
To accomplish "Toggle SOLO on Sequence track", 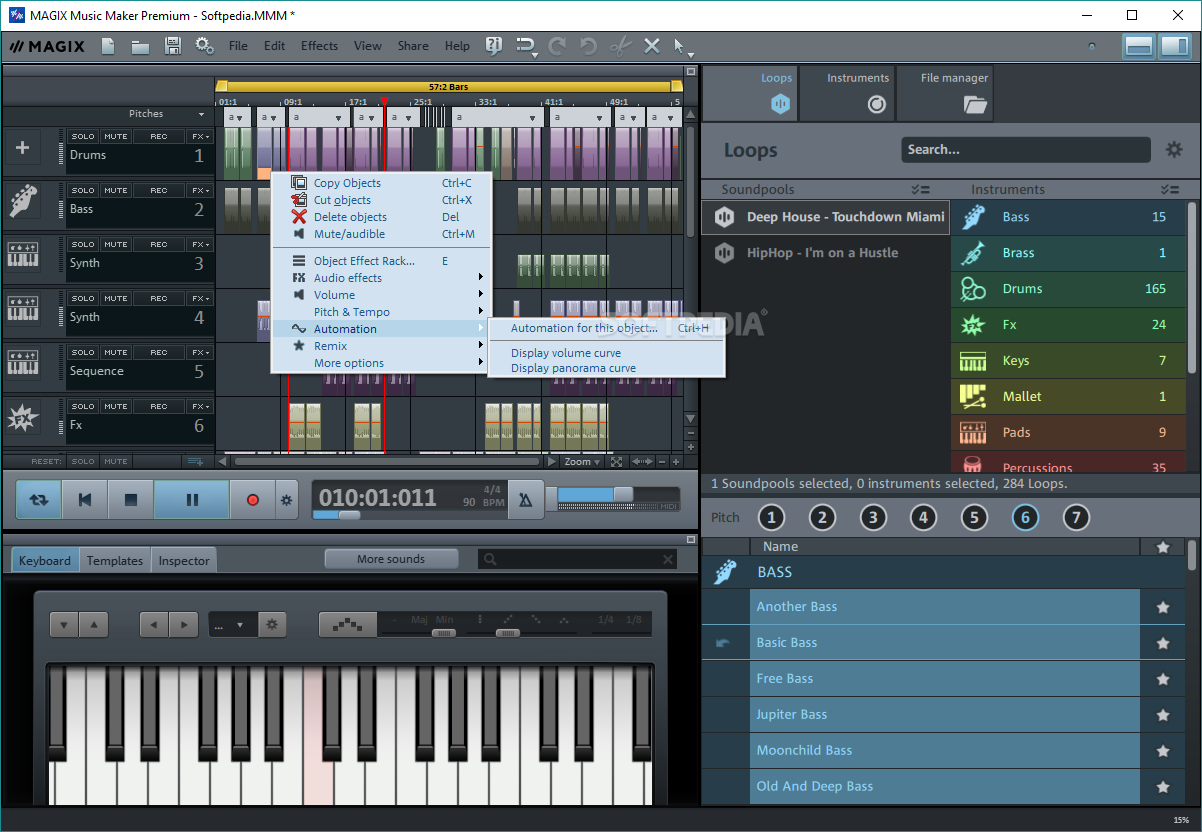I will coord(83,352).
